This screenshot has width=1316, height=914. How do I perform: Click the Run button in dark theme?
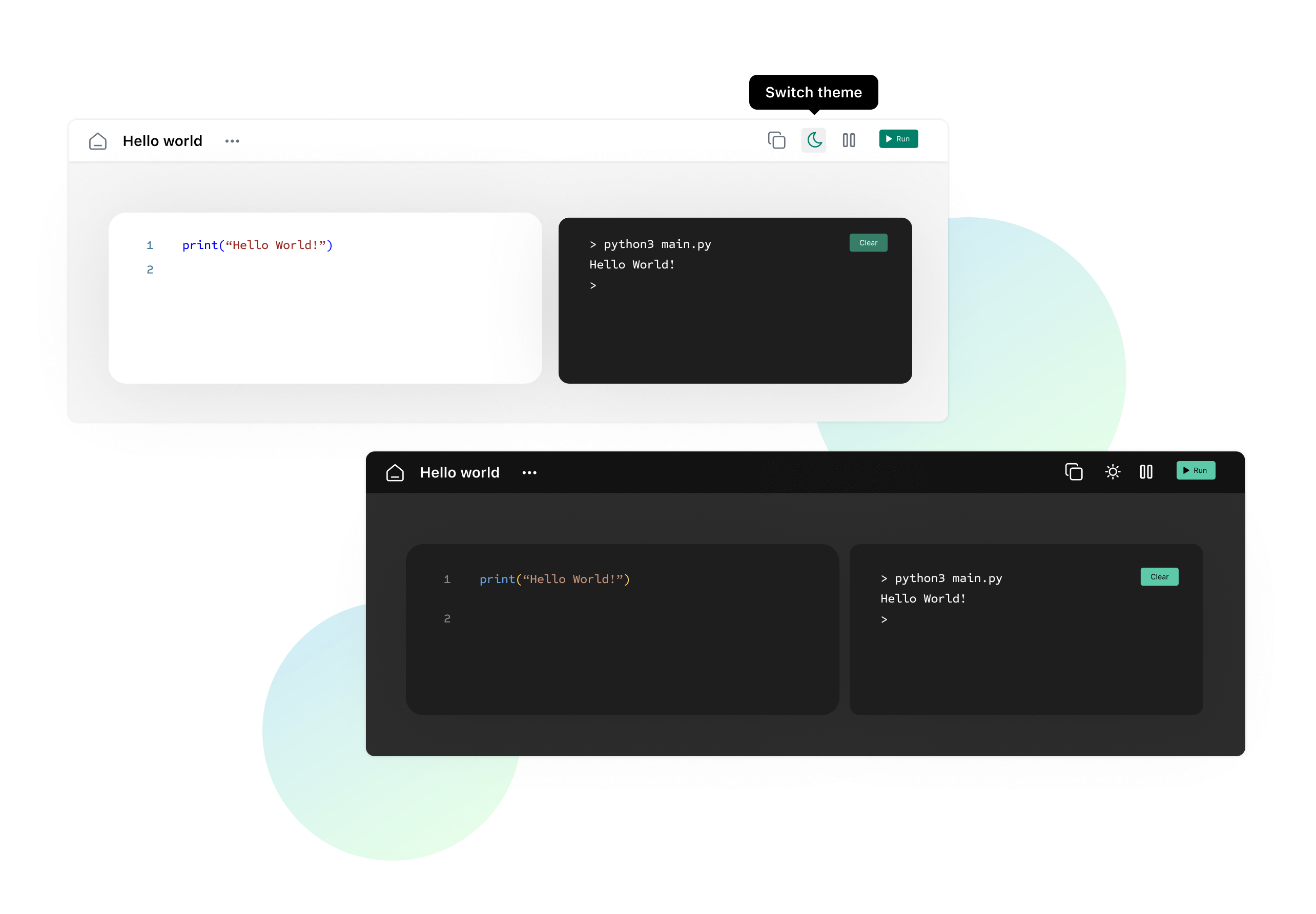[1196, 471]
